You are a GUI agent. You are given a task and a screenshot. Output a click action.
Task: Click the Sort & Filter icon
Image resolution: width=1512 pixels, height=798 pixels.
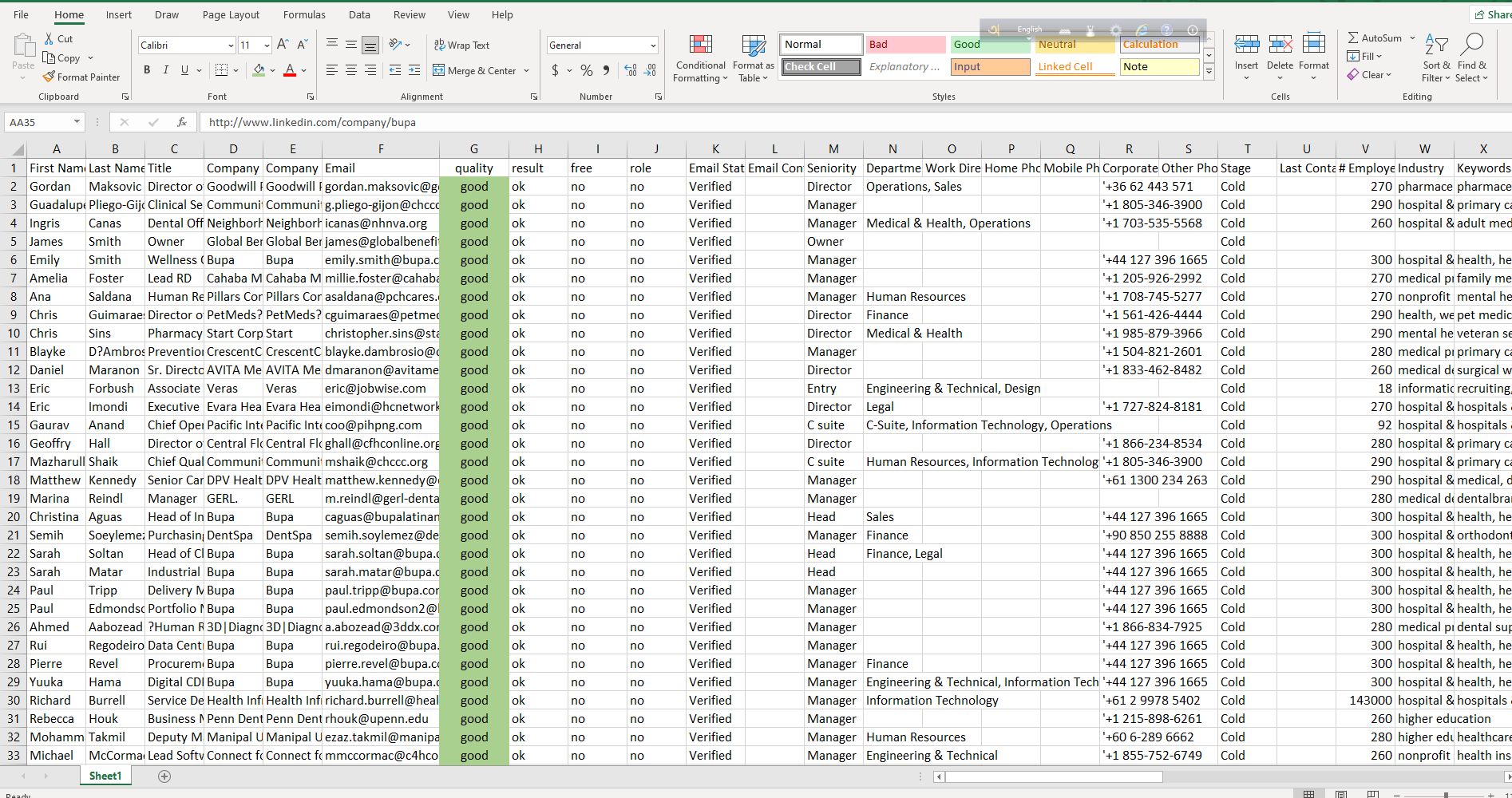point(1436,57)
